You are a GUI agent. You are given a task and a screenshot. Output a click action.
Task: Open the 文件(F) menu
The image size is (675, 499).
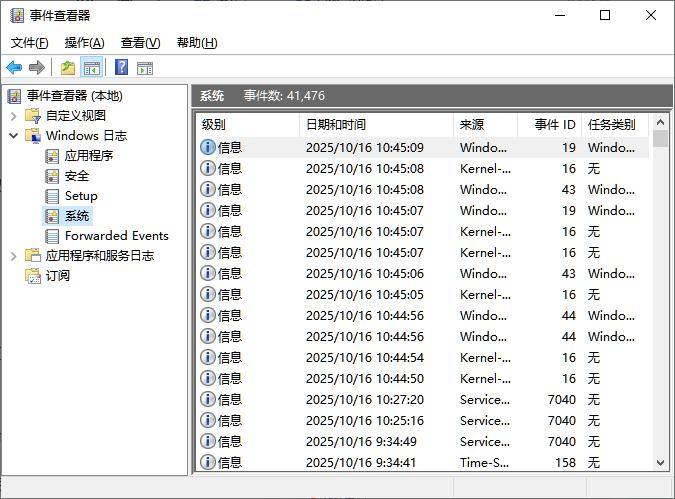[x=29, y=43]
